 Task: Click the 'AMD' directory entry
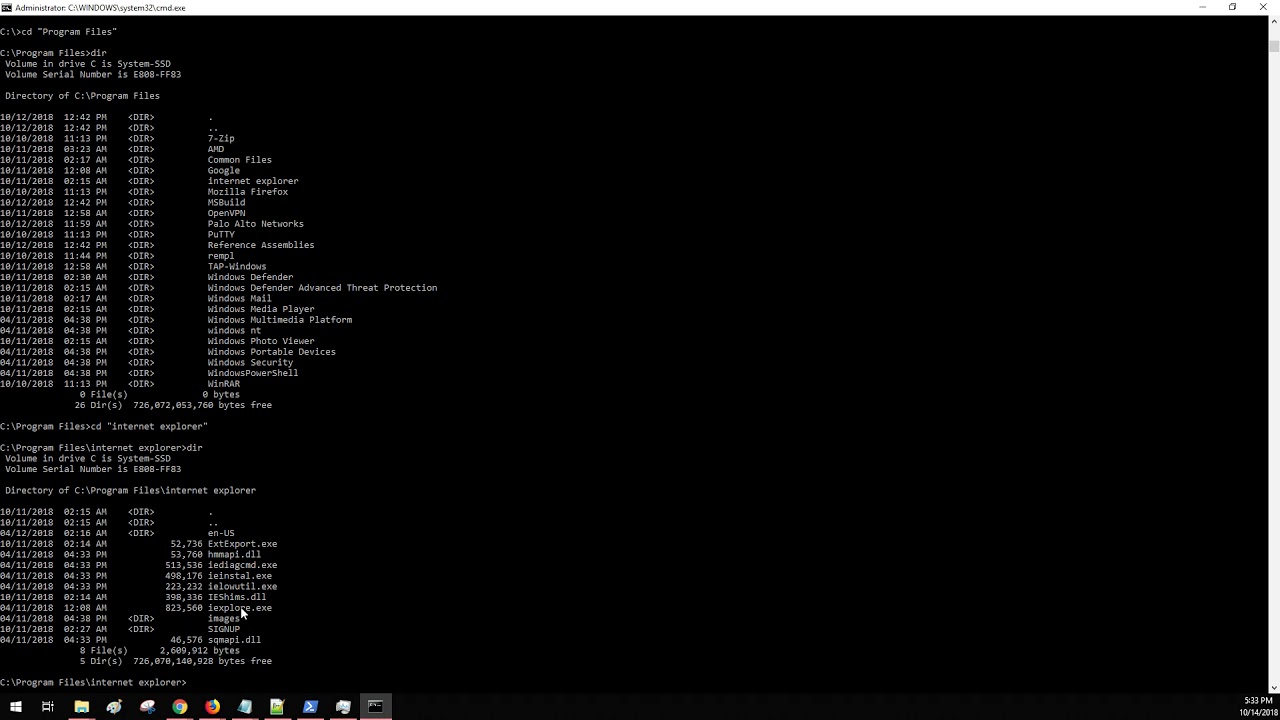point(216,149)
